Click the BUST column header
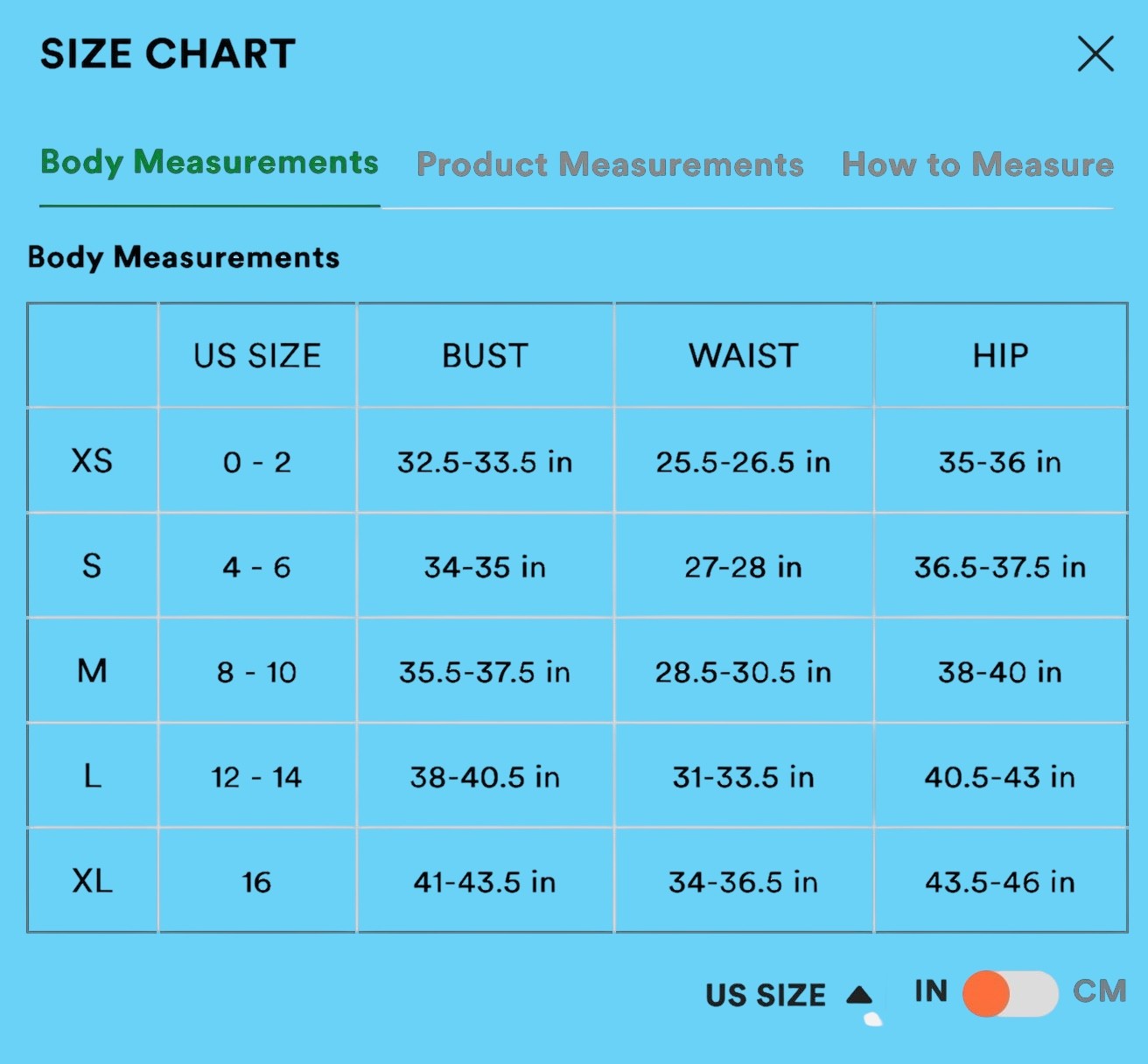The height and width of the screenshot is (1064, 1148). coord(485,356)
